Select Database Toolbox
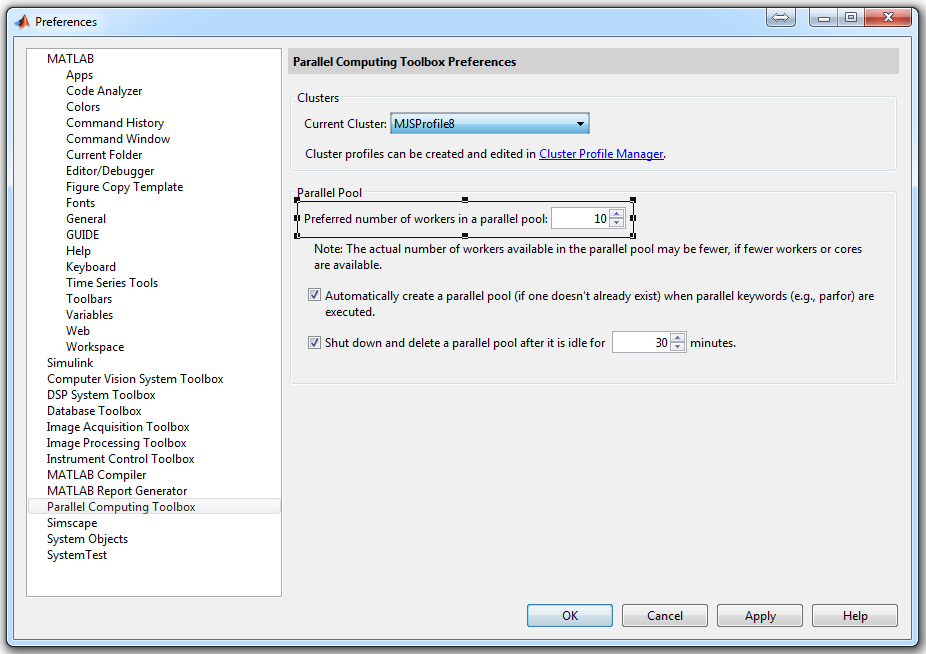 tap(94, 411)
